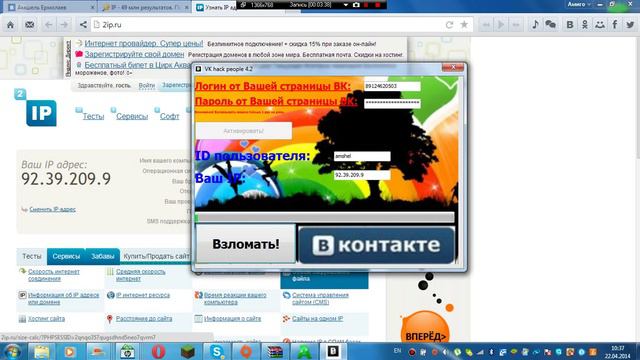
Task: Click "Зарегистрируйте свой домен" ad link
Action: pos(134,54)
